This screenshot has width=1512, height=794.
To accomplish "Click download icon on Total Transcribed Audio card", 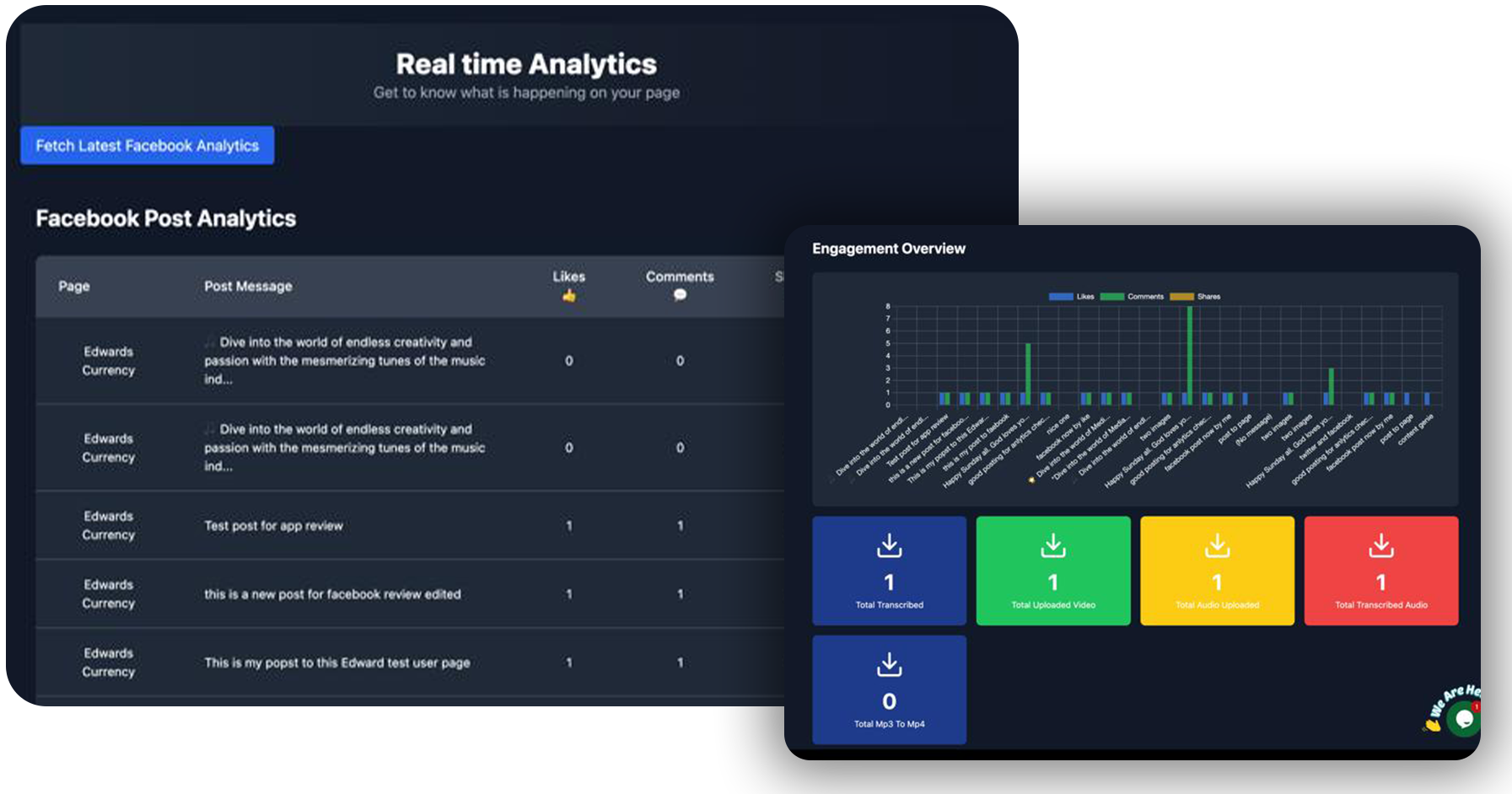I will click(1380, 545).
